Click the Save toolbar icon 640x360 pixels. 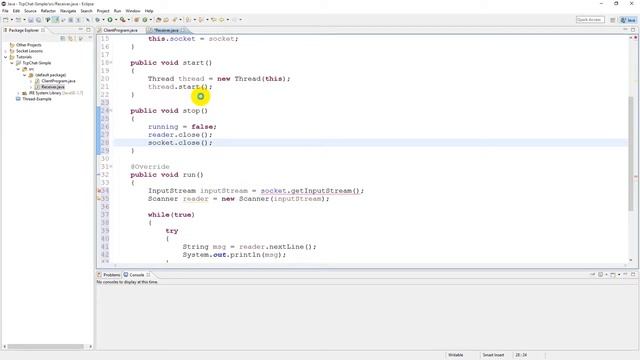click(31, 20)
